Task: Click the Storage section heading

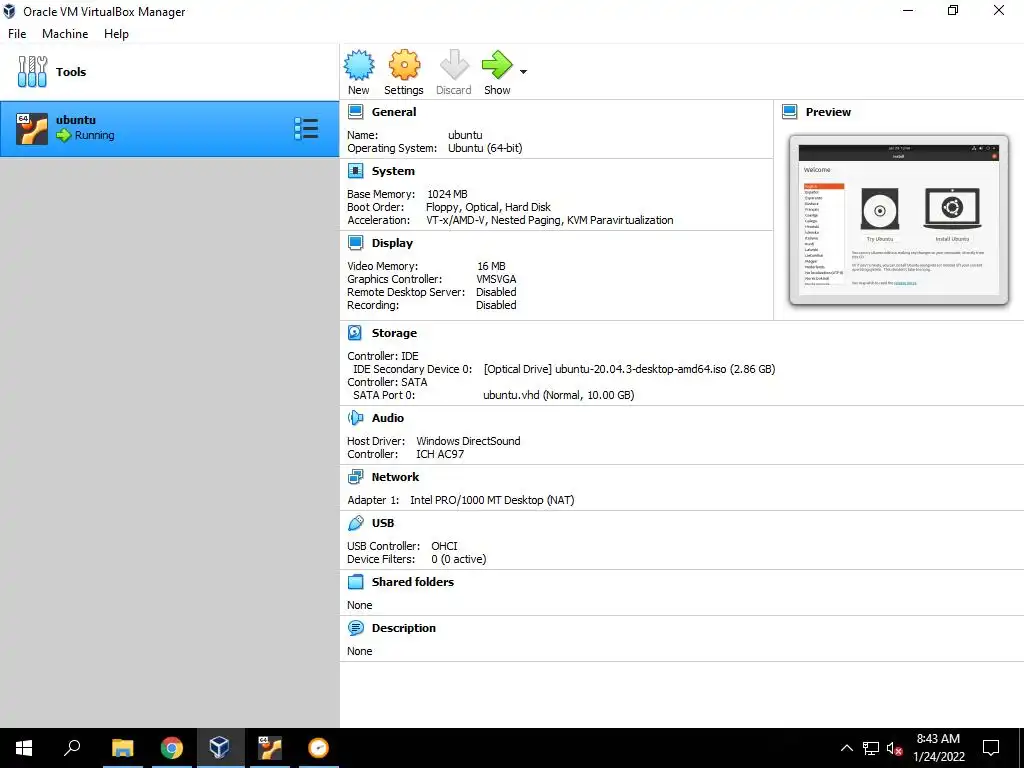Action: (x=394, y=333)
